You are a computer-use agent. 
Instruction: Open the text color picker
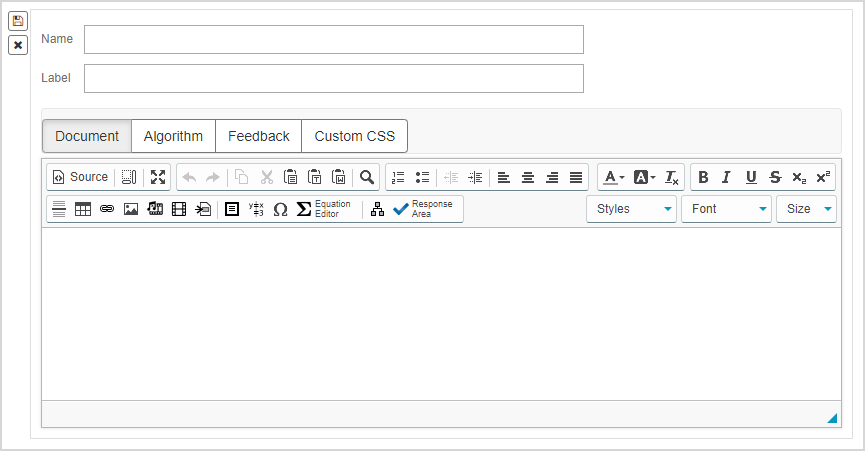pos(613,177)
